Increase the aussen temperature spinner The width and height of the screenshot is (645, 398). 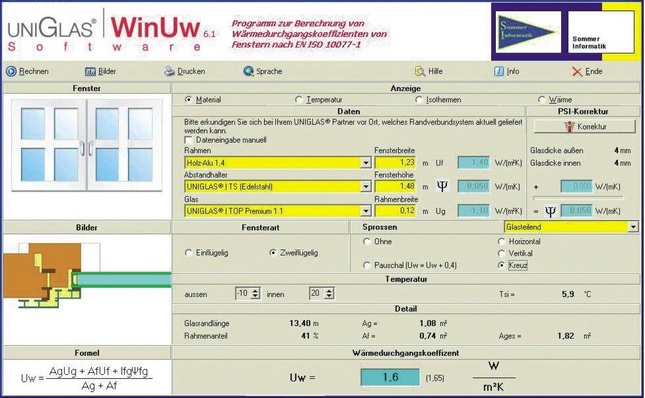pos(255,291)
